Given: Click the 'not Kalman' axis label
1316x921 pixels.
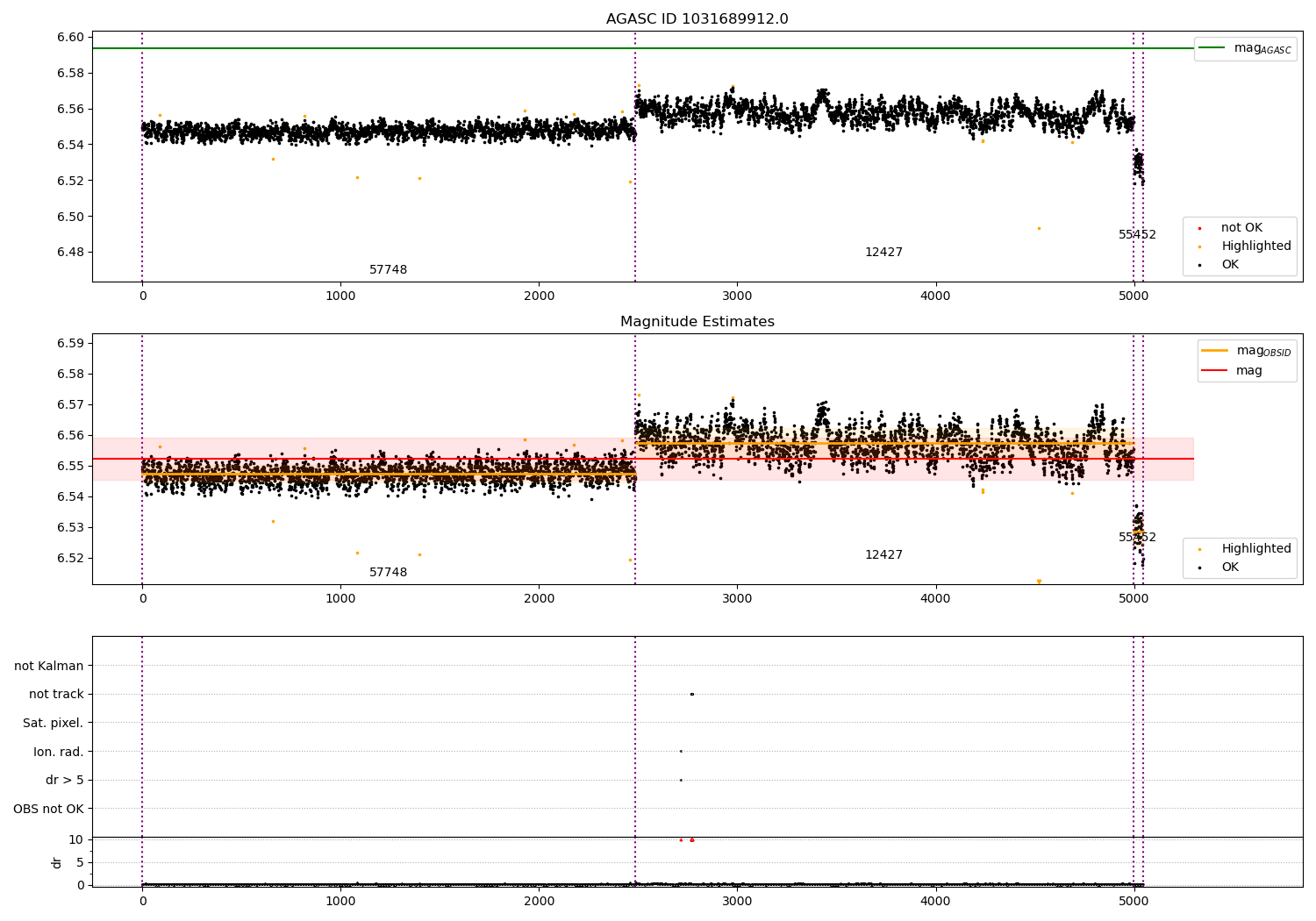Looking at the screenshot, I should [49, 667].
